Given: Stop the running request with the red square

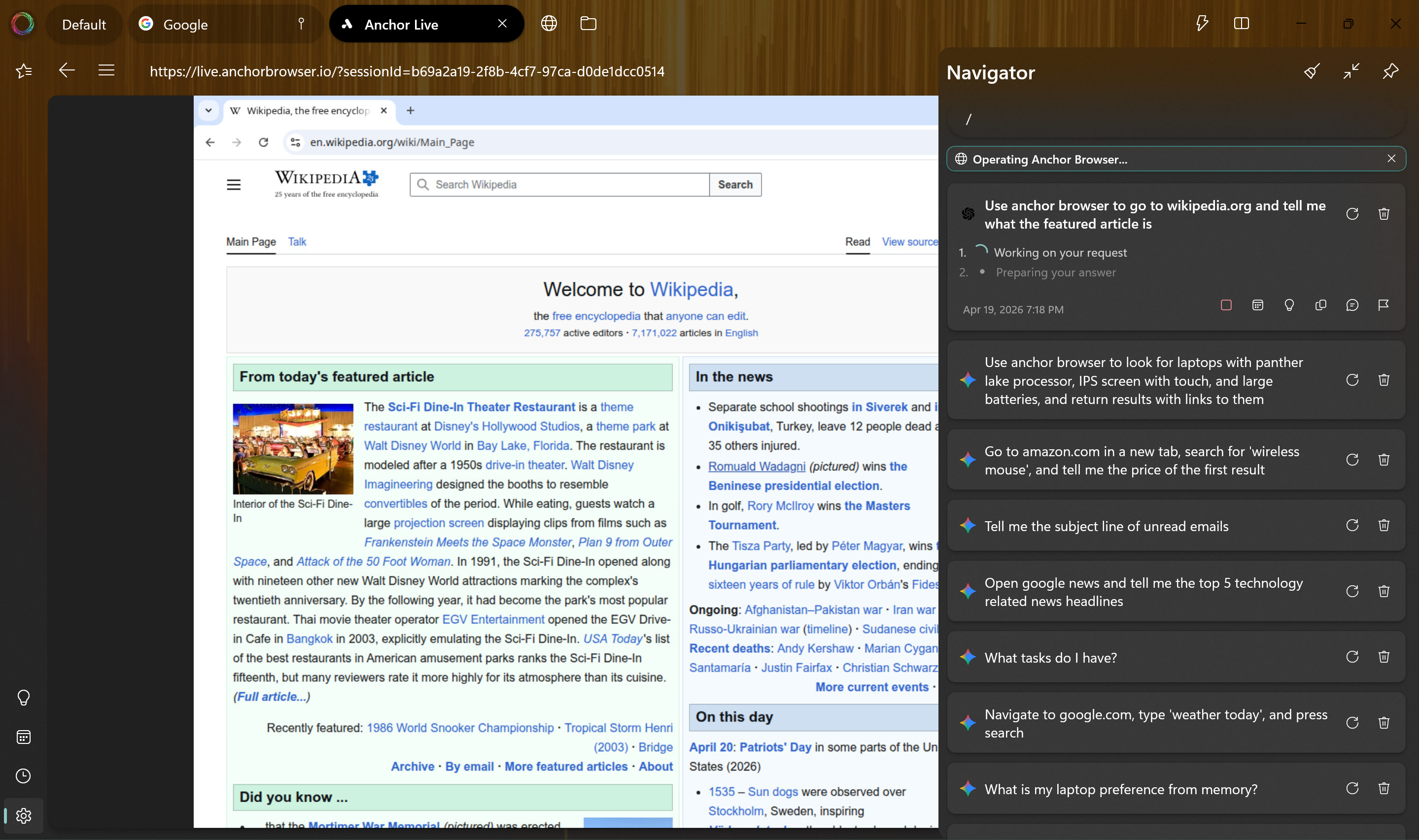Looking at the screenshot, I should coord(1226,305).
